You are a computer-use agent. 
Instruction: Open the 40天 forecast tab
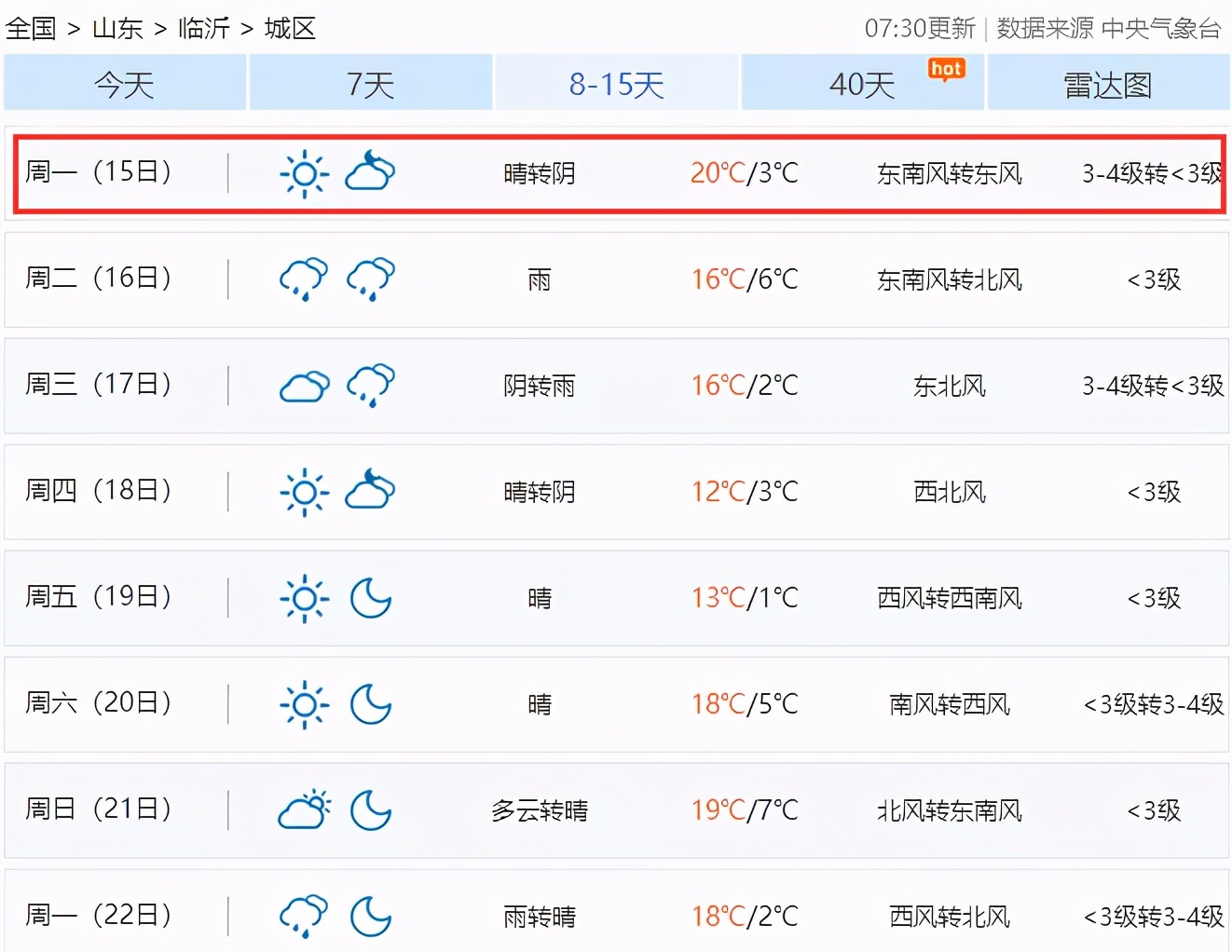[x=862, y=85]
